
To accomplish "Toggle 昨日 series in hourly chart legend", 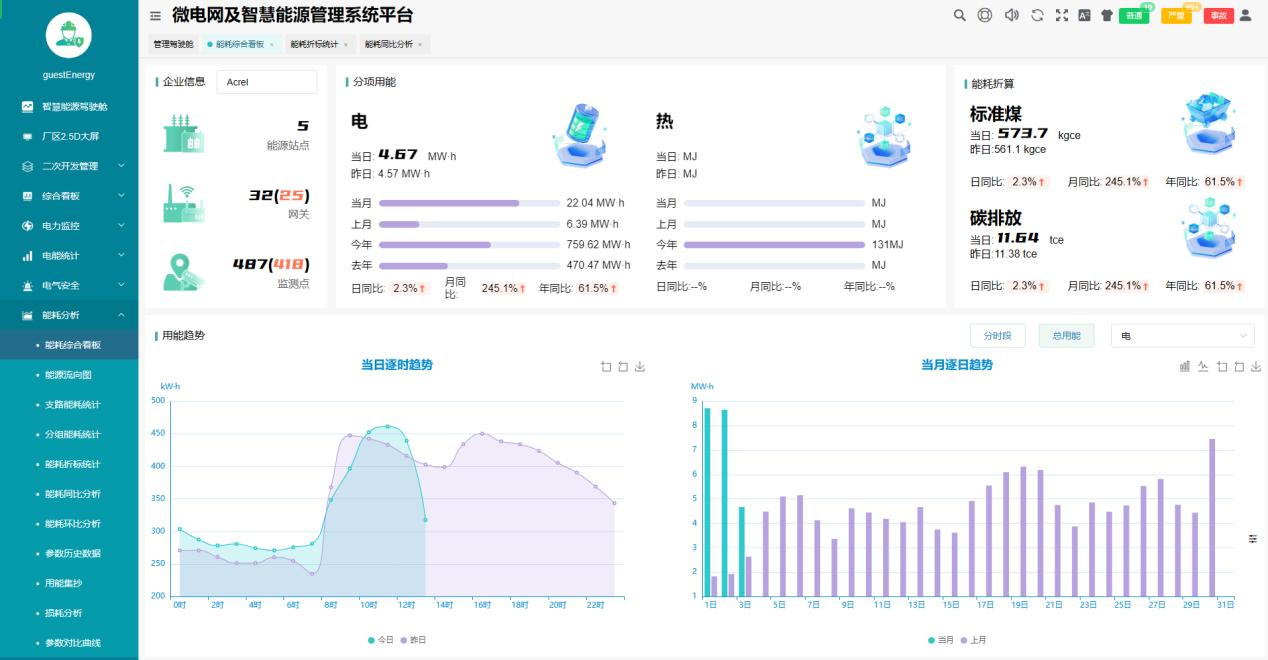I will click(414, 640).
